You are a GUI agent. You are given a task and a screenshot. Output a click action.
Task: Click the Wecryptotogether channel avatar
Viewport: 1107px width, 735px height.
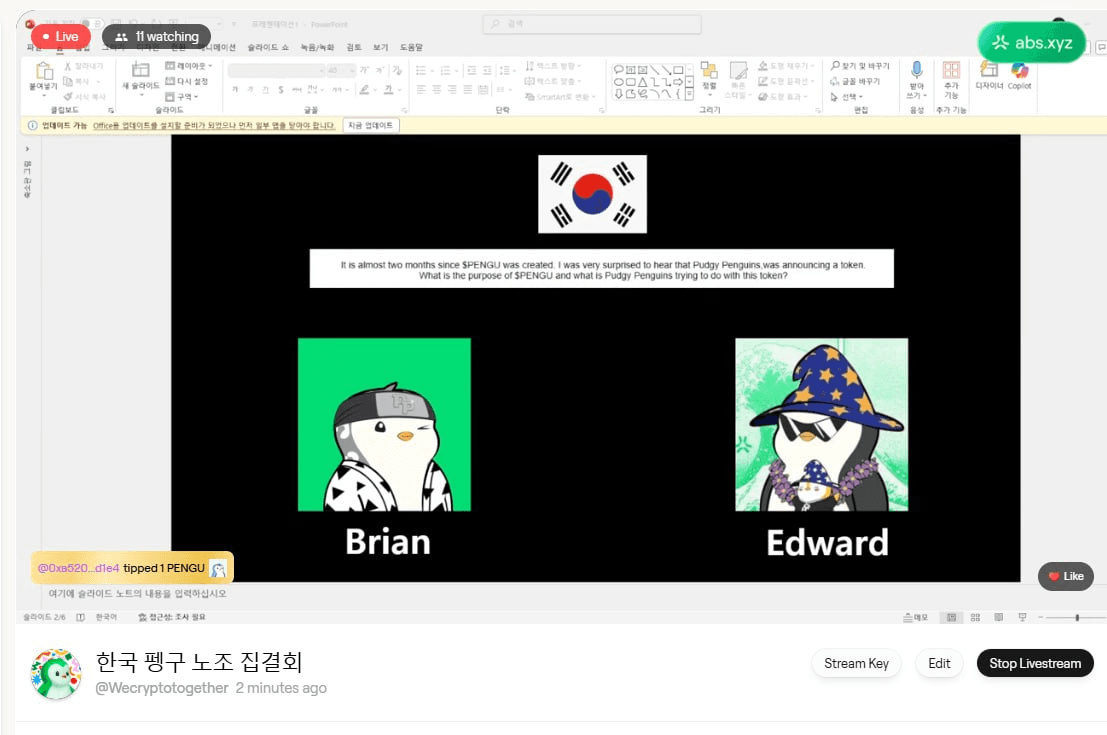point(56,674)
